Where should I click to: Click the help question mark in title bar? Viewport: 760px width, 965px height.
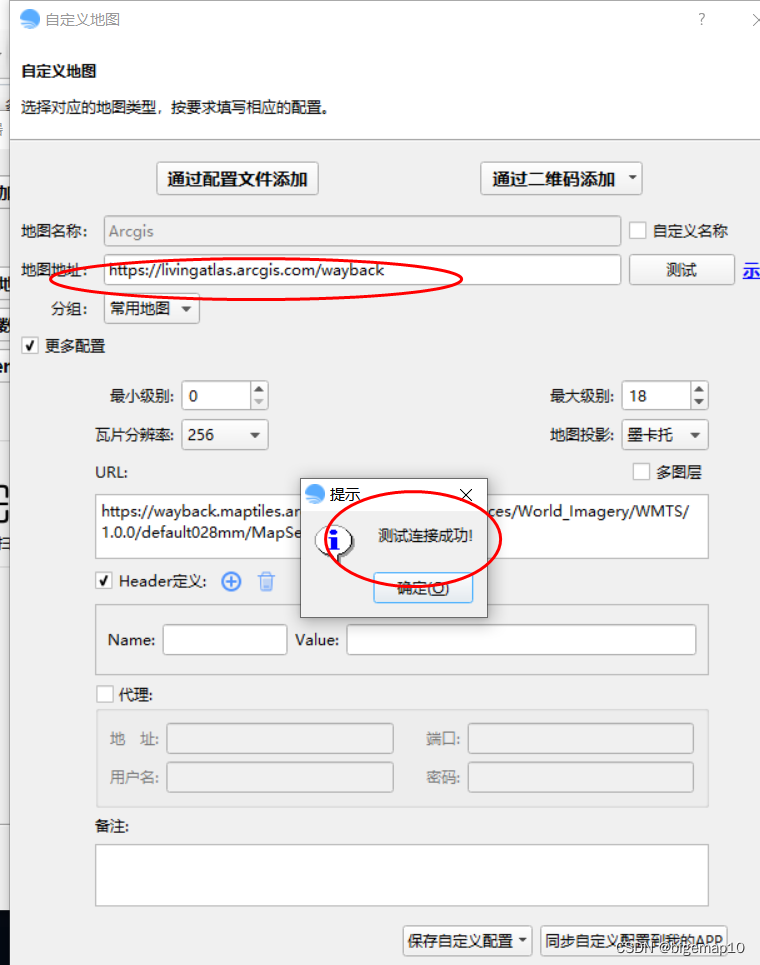tap(702, 19)
